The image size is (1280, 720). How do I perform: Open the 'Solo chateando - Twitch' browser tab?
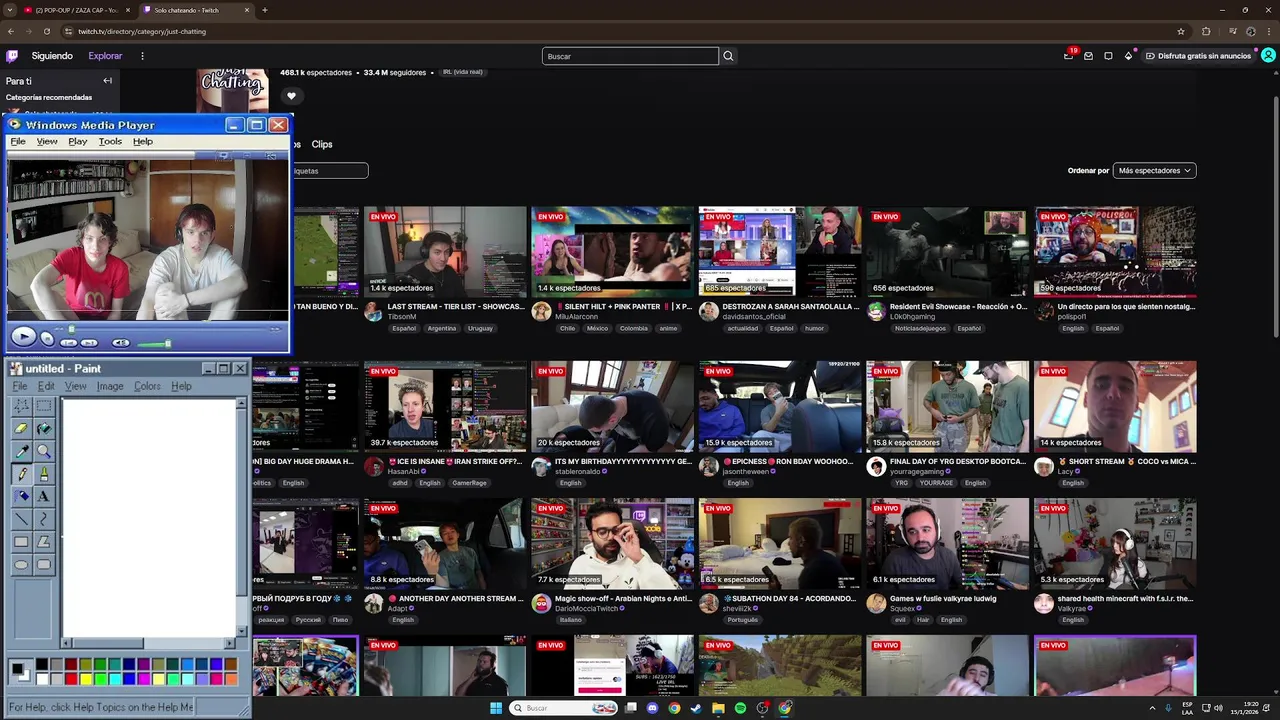click(197, 10)
